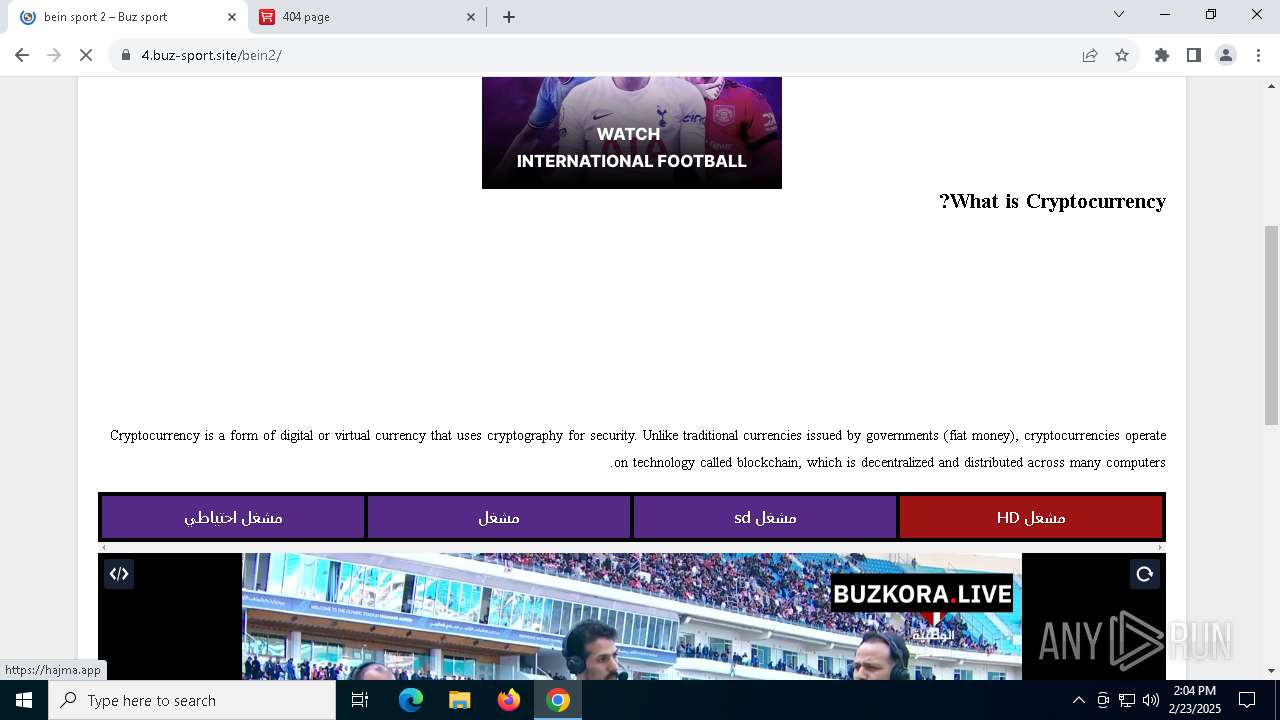Open File Explorer from taskbar
The image size is (1280, 720).
(x=460, y=700)
